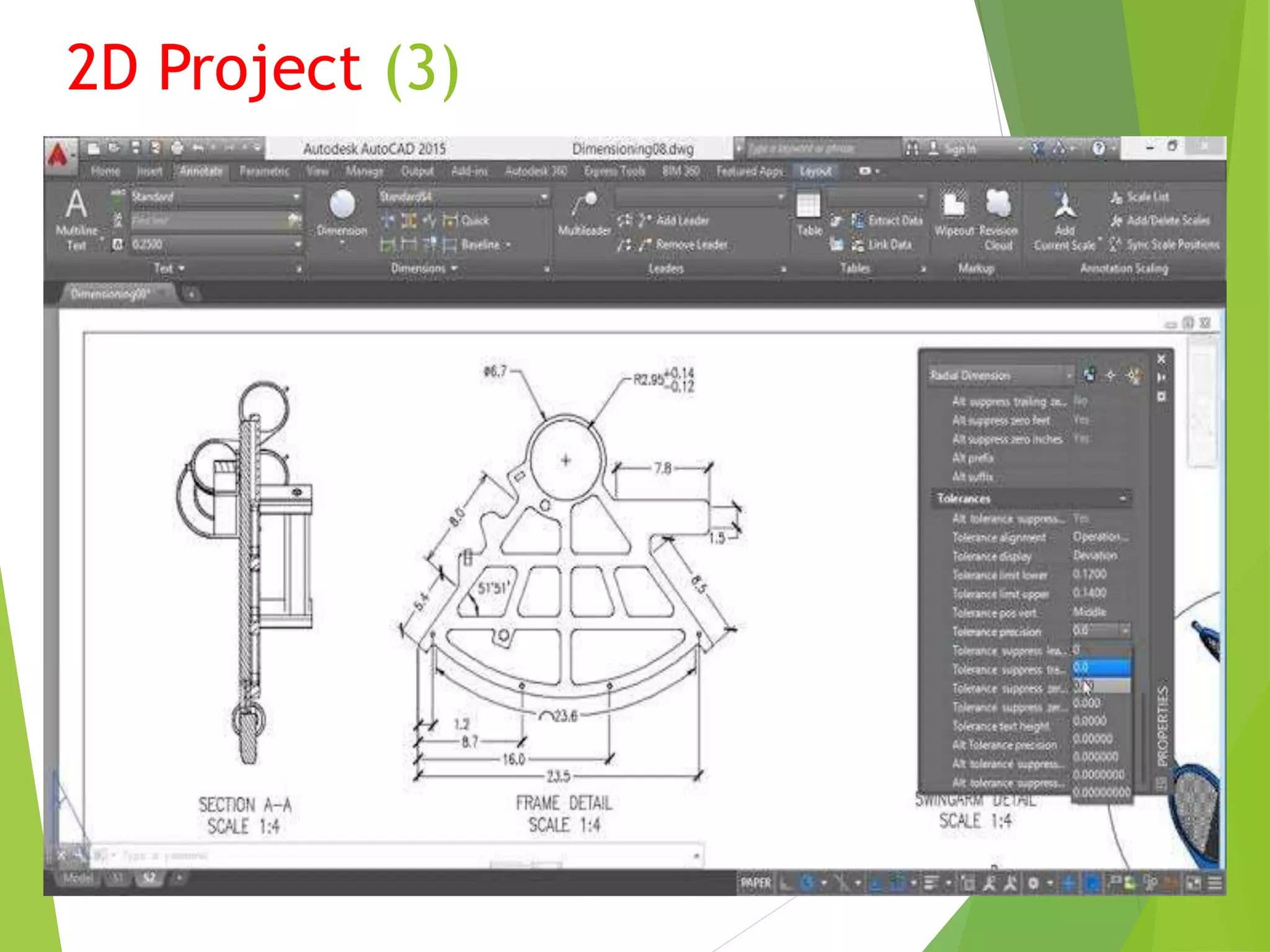Viewport: 1270px width, 952px height.
Task: Switch to the Manage ribbon tab
Action: (364, 171)
